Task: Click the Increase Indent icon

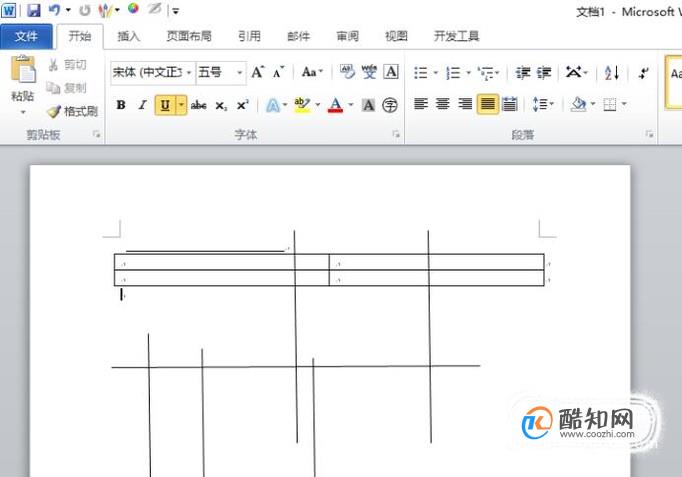Action: pos(544,73)
